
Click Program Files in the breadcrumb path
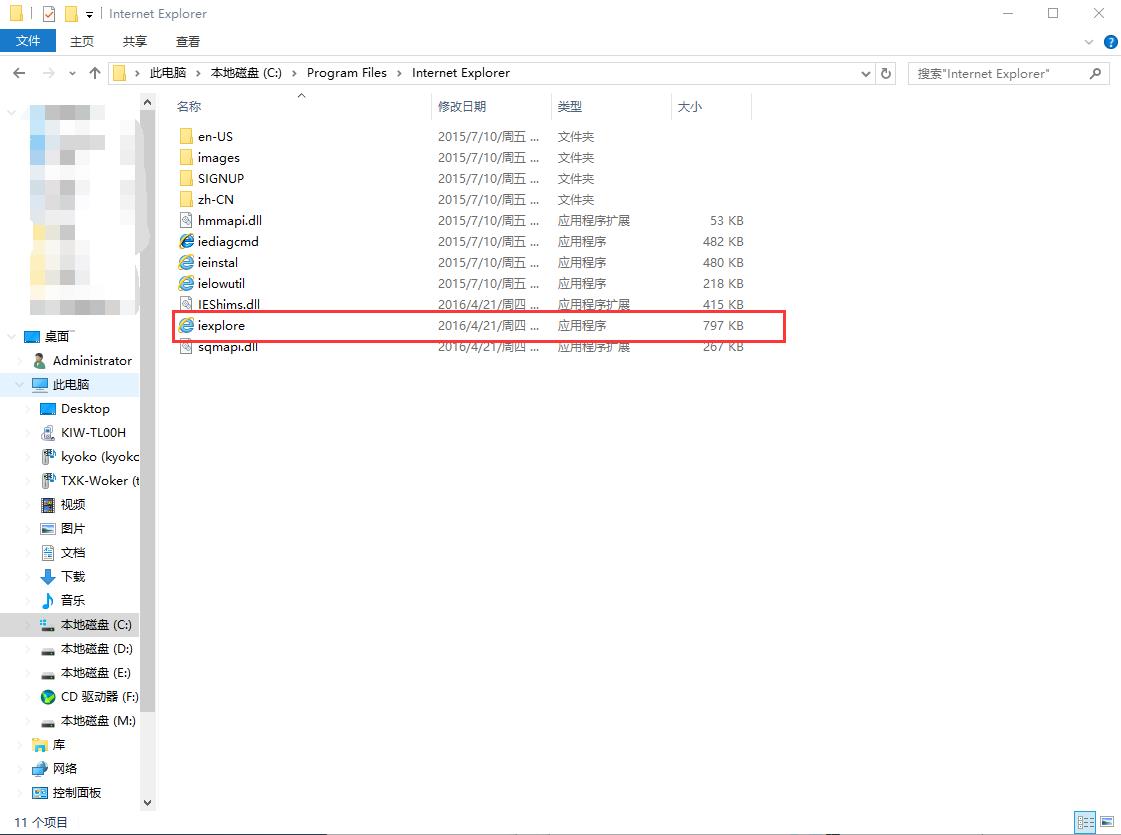tap(346, 73)
